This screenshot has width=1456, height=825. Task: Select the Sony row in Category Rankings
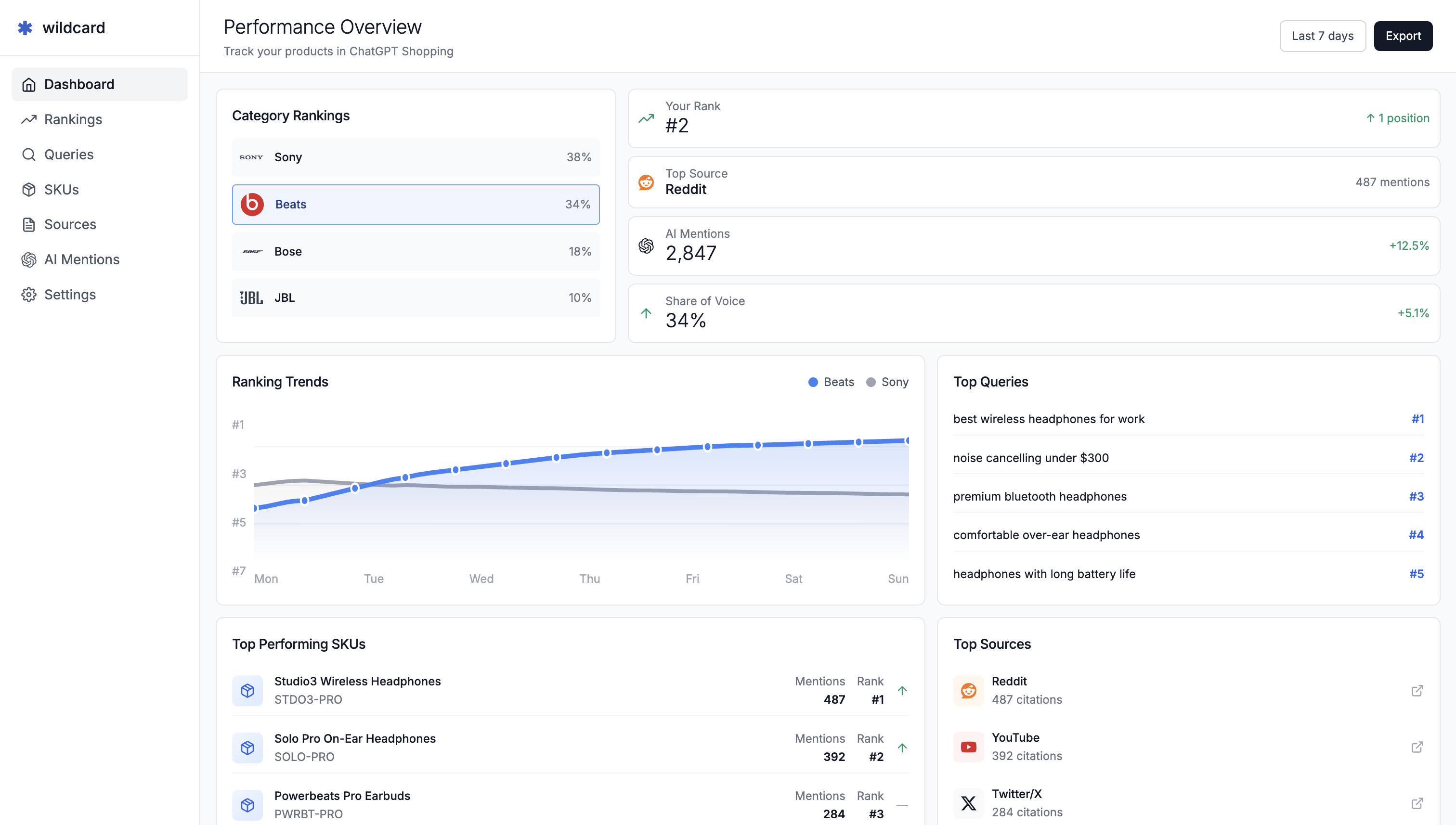416,157
